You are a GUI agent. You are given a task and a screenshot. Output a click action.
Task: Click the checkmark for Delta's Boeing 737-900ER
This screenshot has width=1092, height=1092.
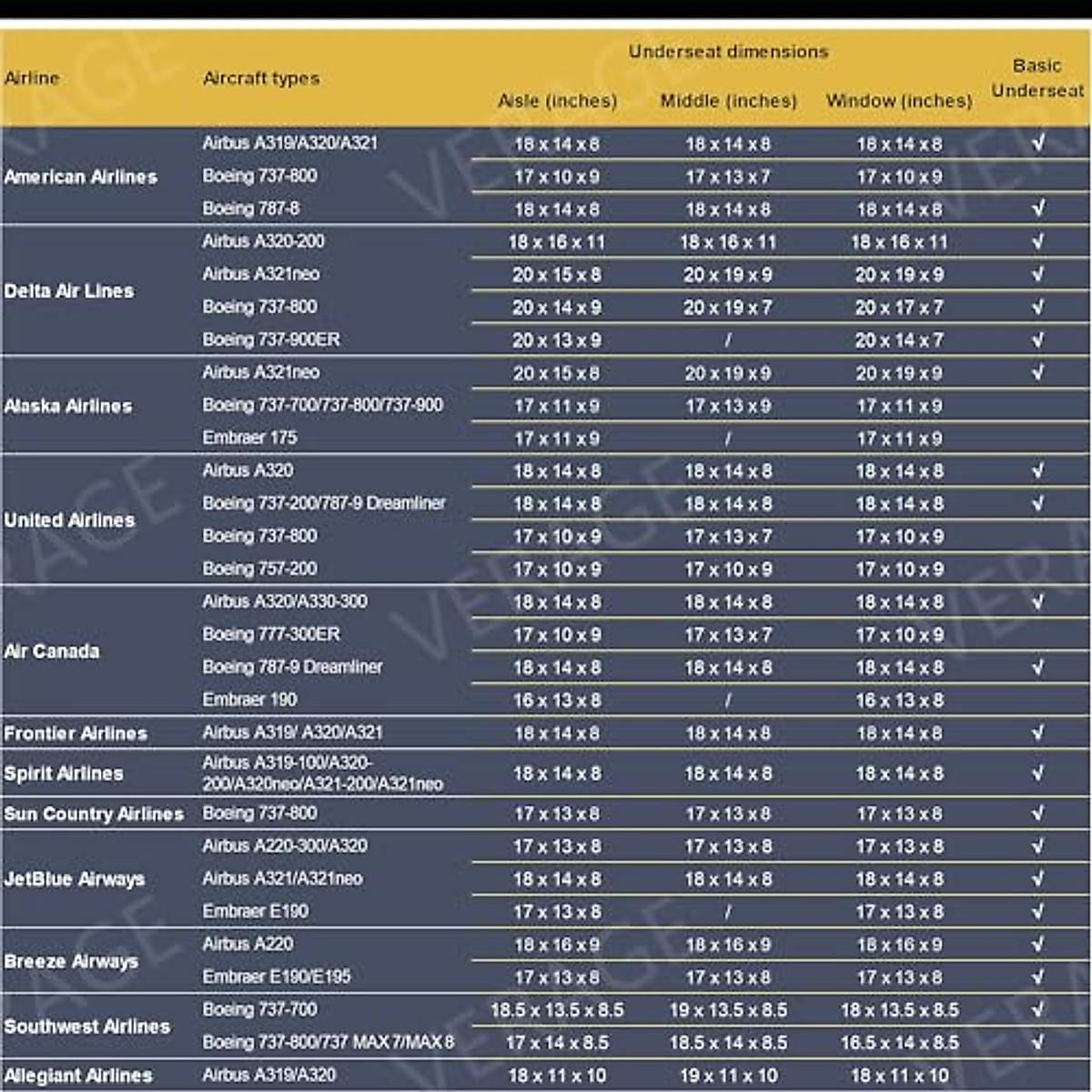1037,339
